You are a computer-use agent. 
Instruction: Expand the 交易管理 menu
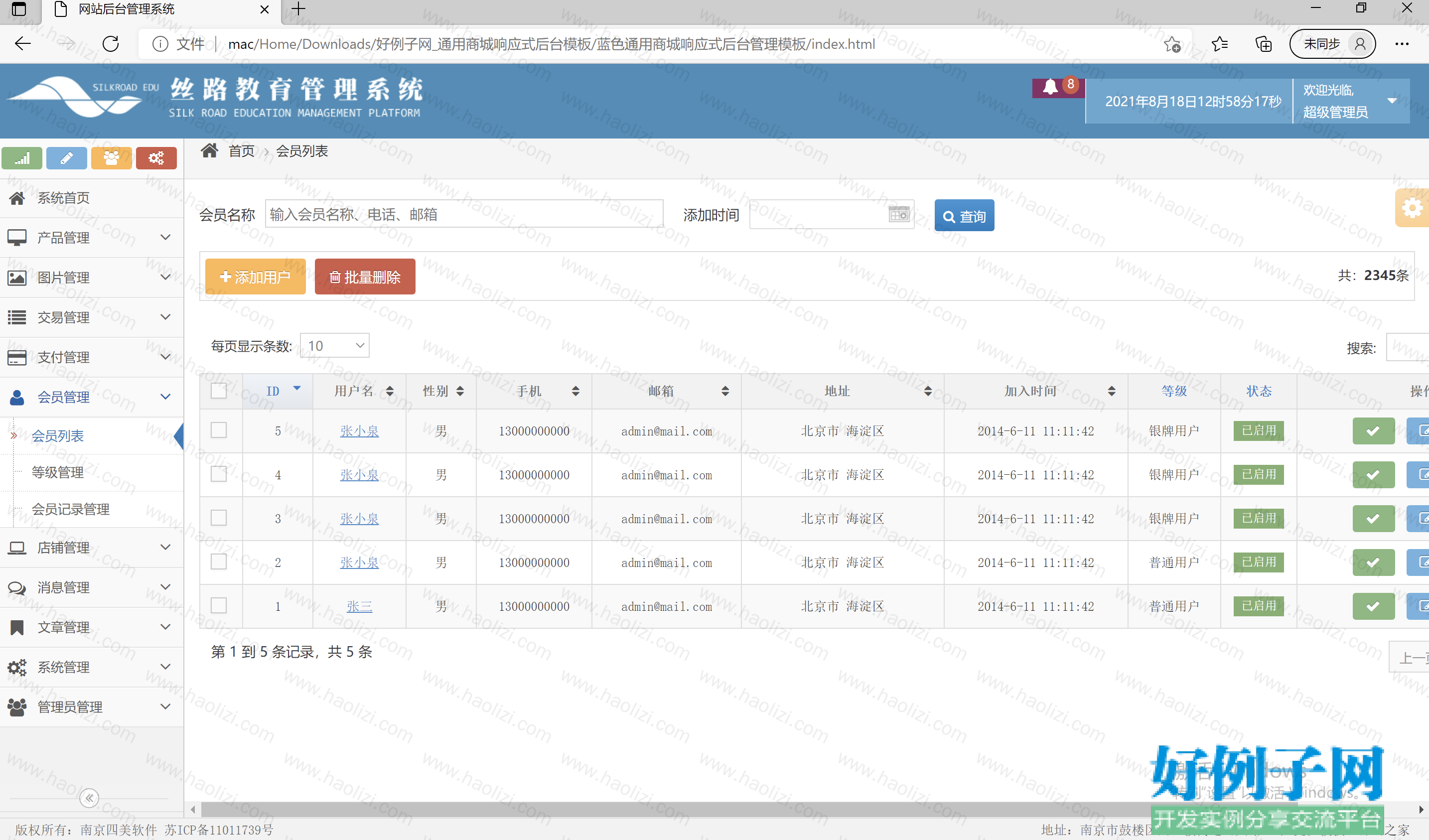click(91, 317)
